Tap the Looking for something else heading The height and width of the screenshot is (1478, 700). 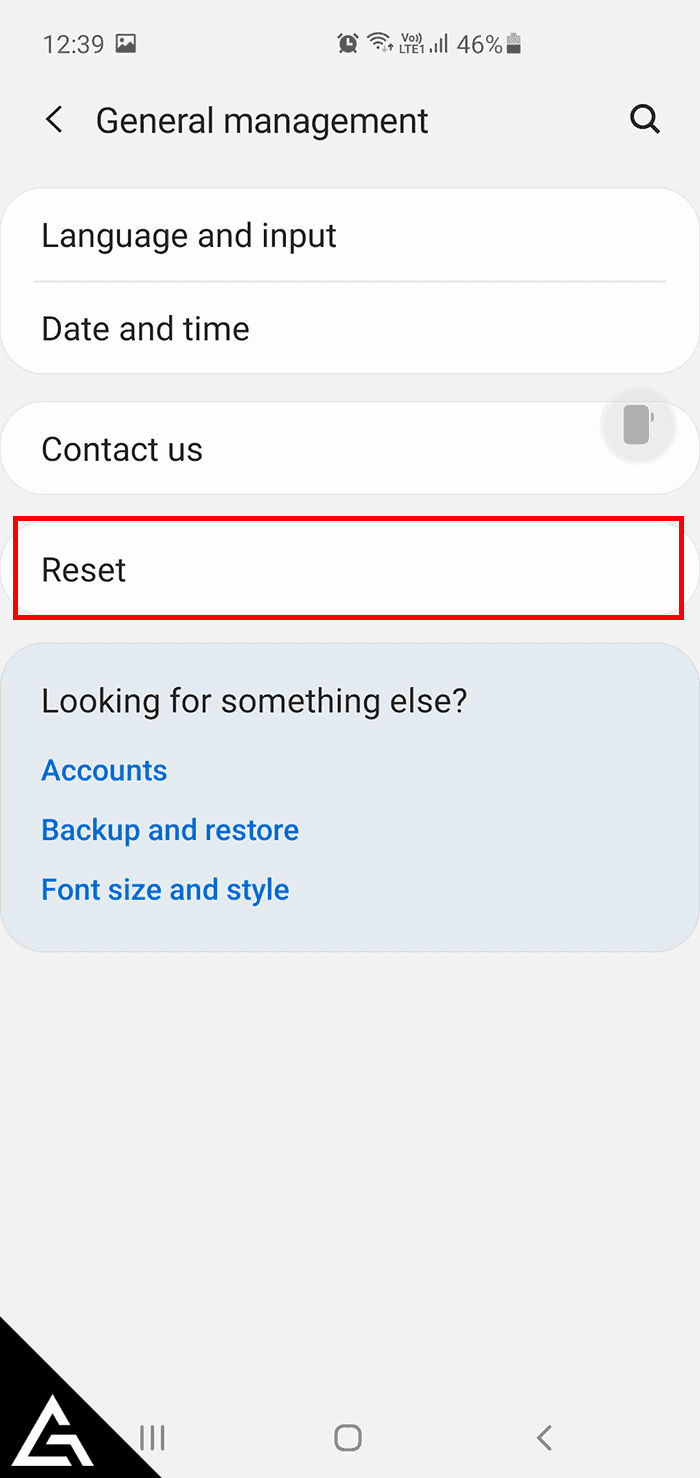pos(254,700)
